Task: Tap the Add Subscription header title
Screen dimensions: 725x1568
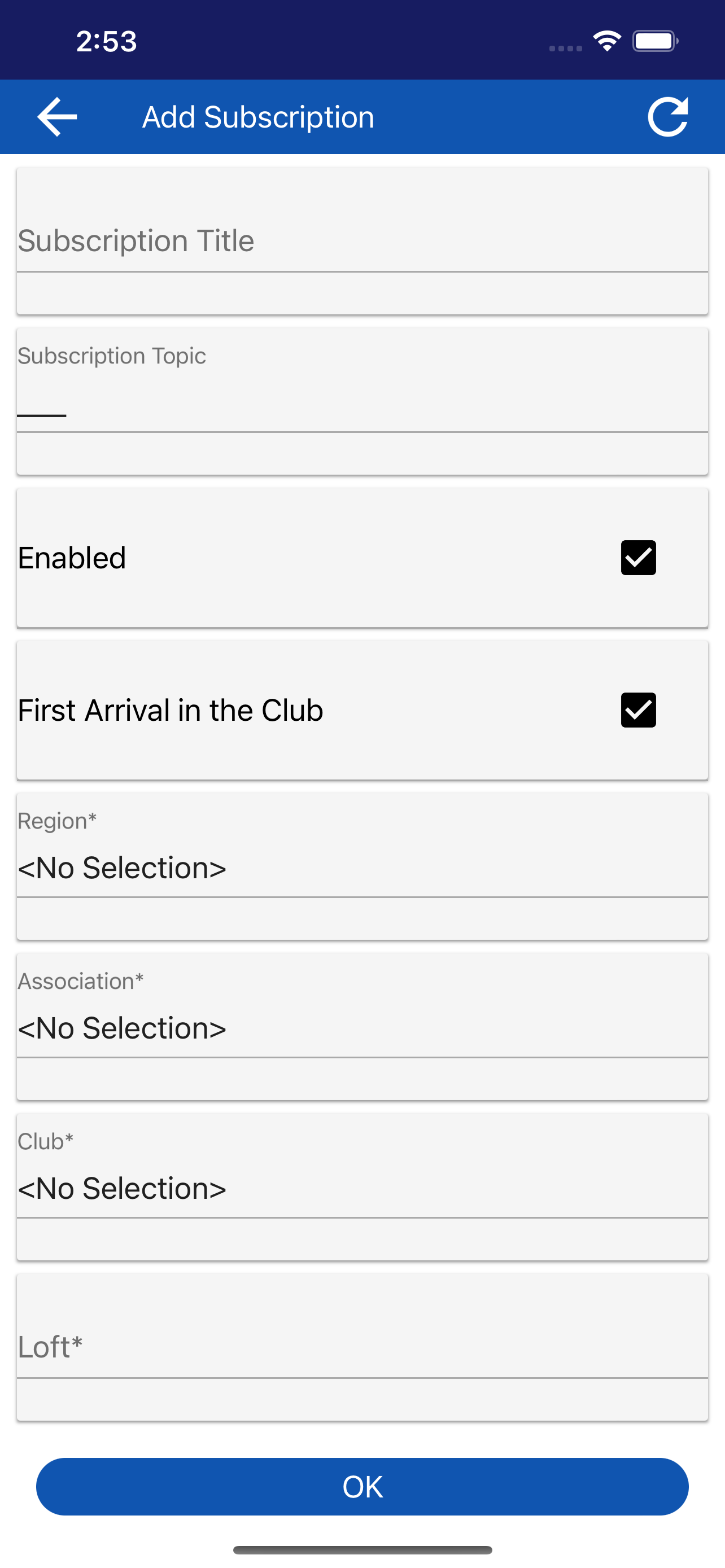Action: (258, 117)
